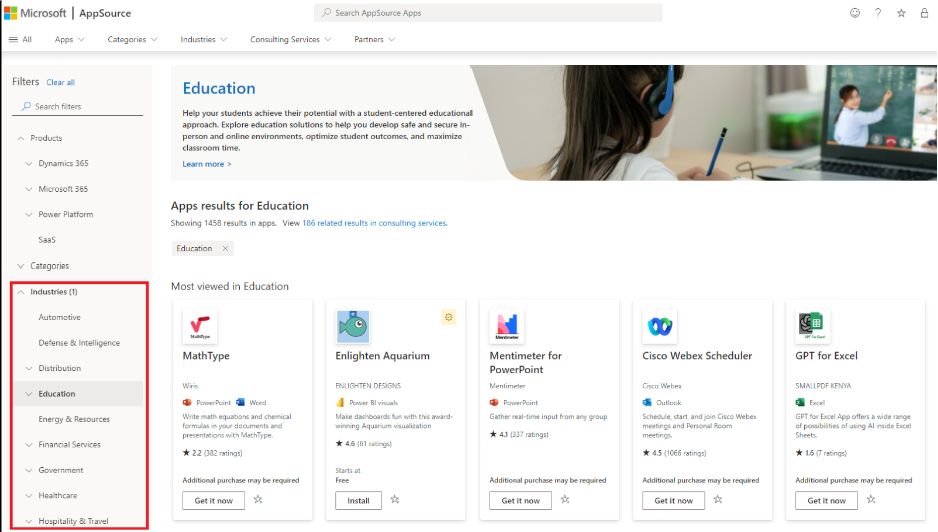The image size is (938, 532).
Task: Click Outlook icon on Cisco Webex card
Action: [647, 402]
